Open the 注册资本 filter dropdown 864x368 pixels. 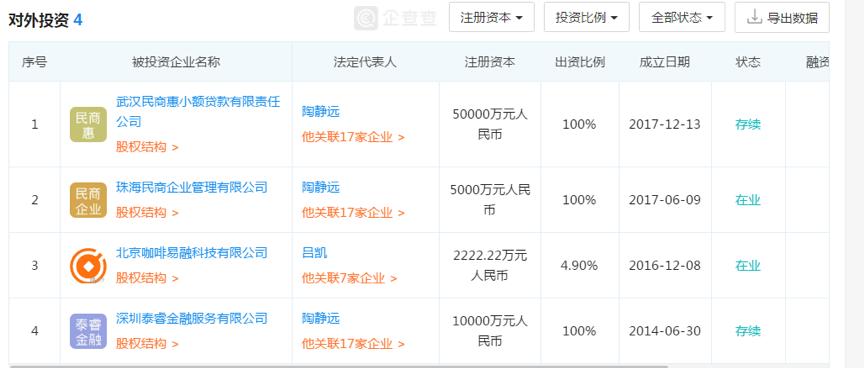point(492,17)
